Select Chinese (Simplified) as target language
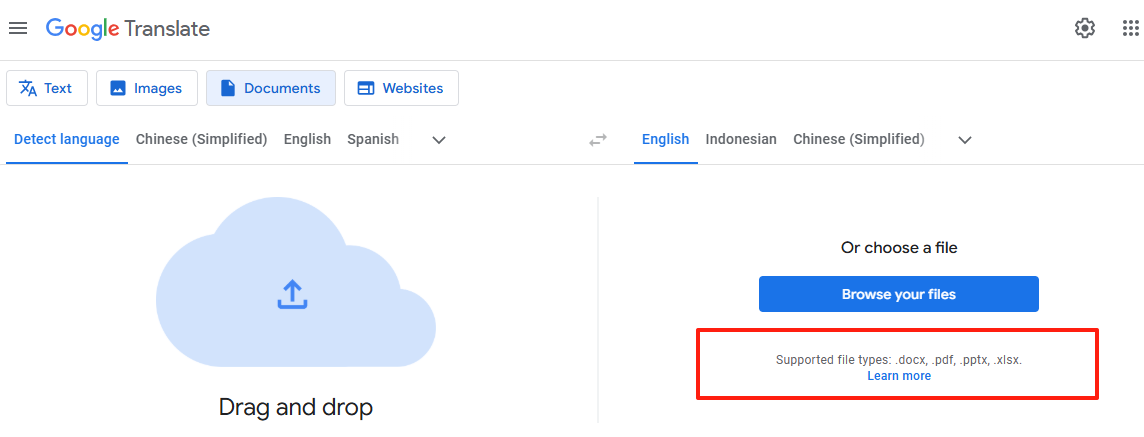 tap(859, 139)
